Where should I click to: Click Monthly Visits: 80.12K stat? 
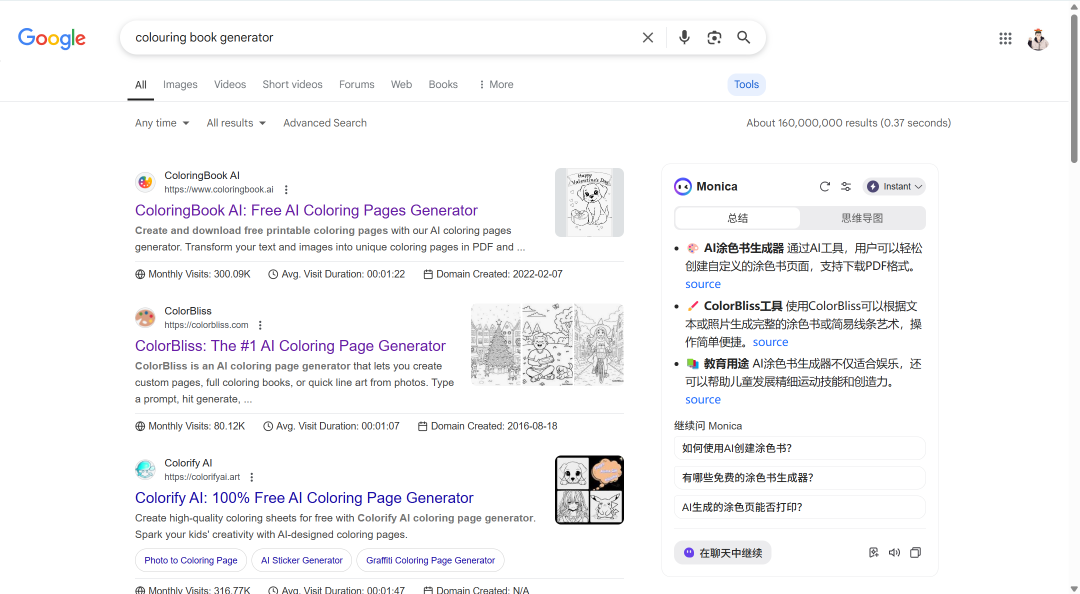tap(190, 427)
